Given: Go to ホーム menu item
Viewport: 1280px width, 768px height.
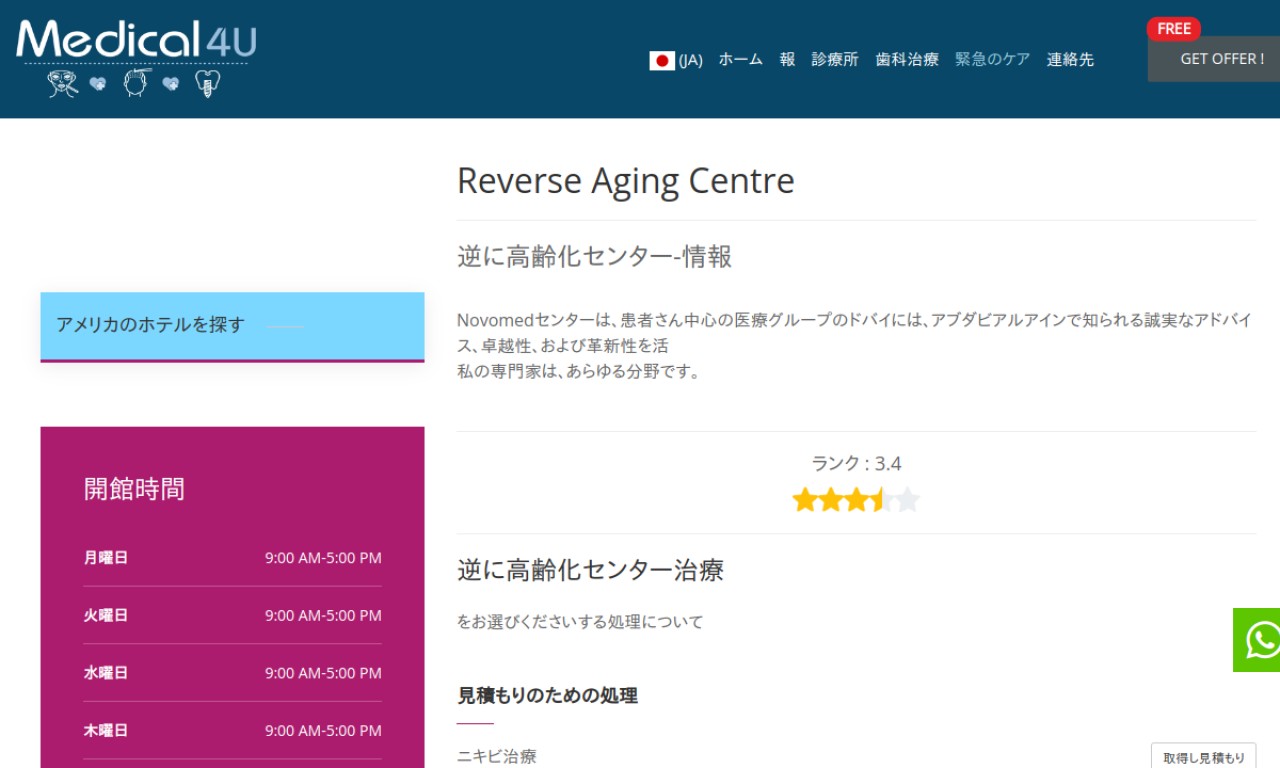Looking at the screenshot, I should coord(741,60).
